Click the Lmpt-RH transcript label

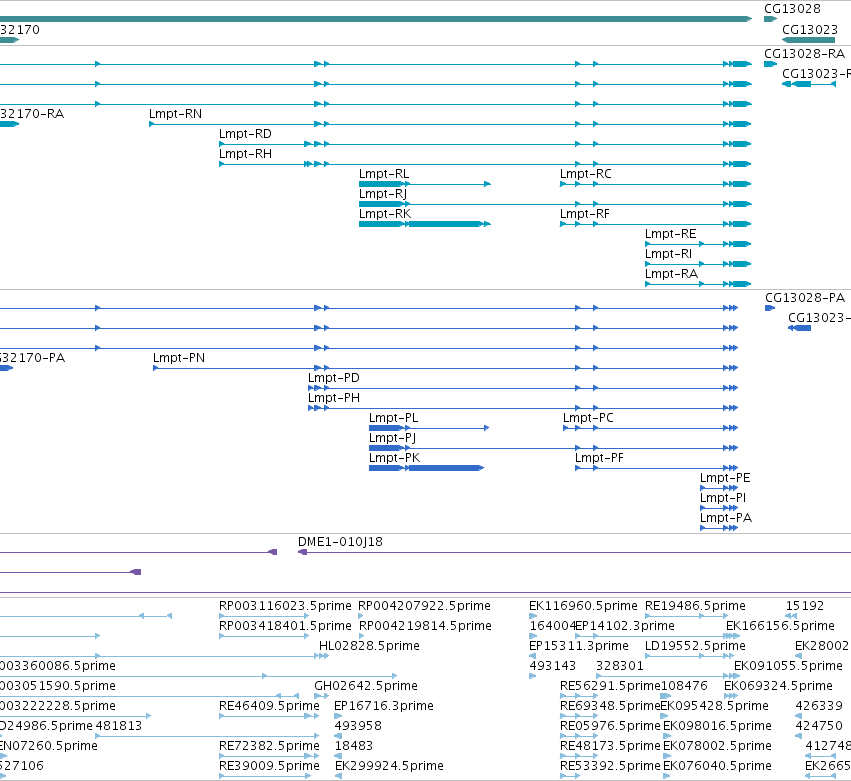click(x=245, y=154)
